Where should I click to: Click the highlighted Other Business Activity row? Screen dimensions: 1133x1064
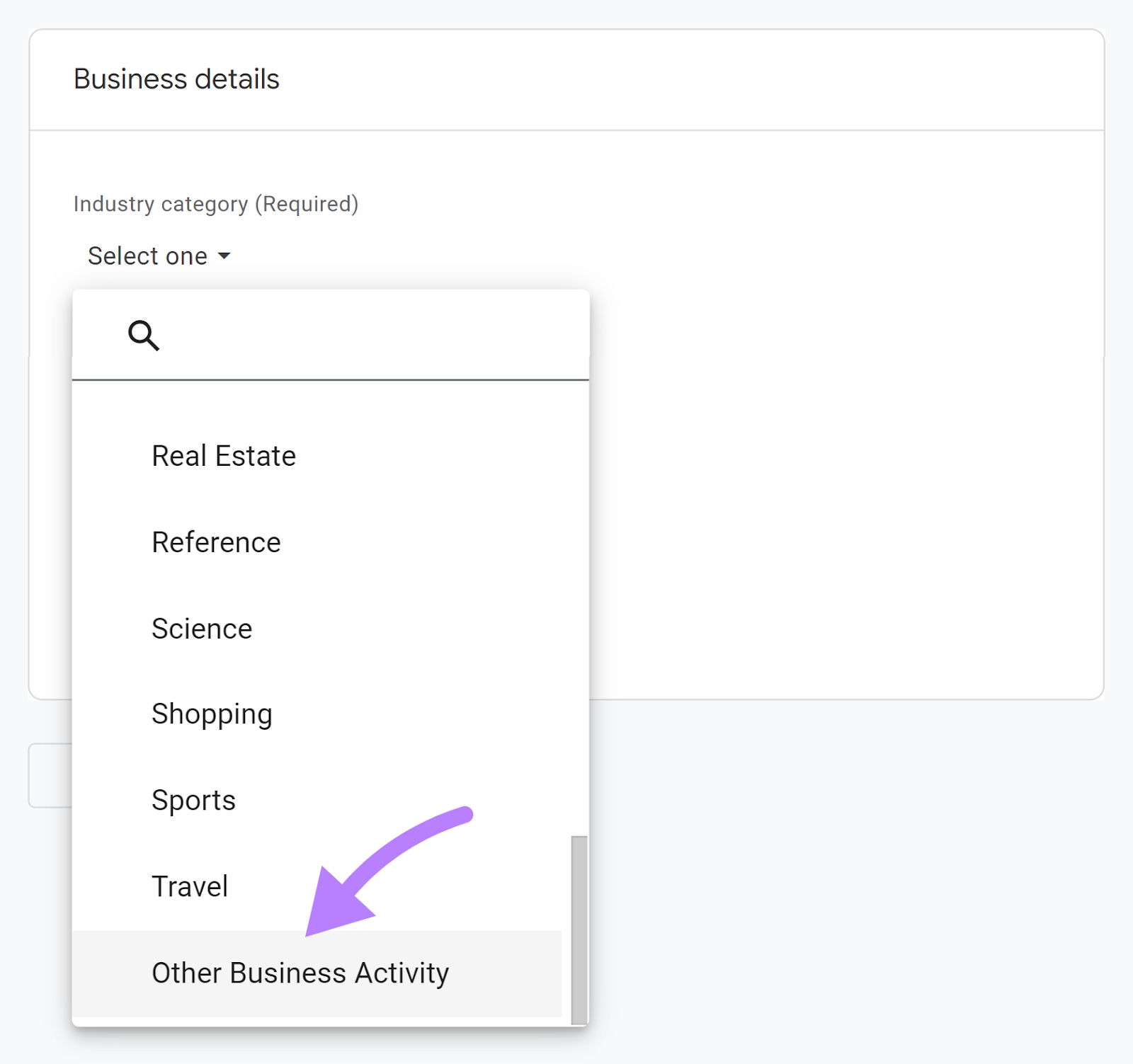[300, 972]
